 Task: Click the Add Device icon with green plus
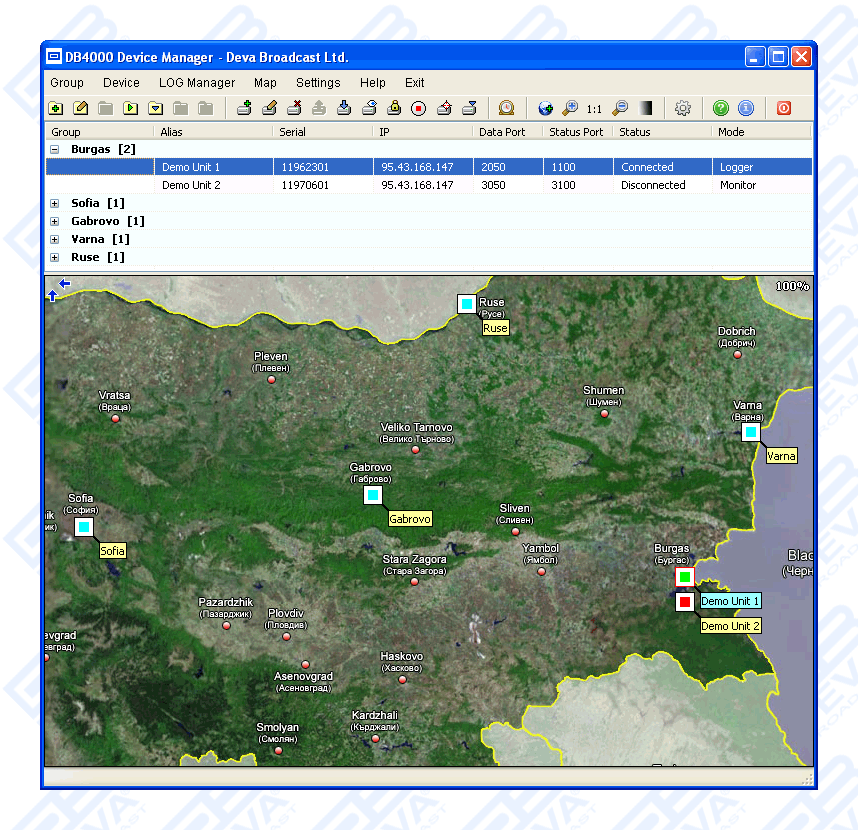point(244,108)
